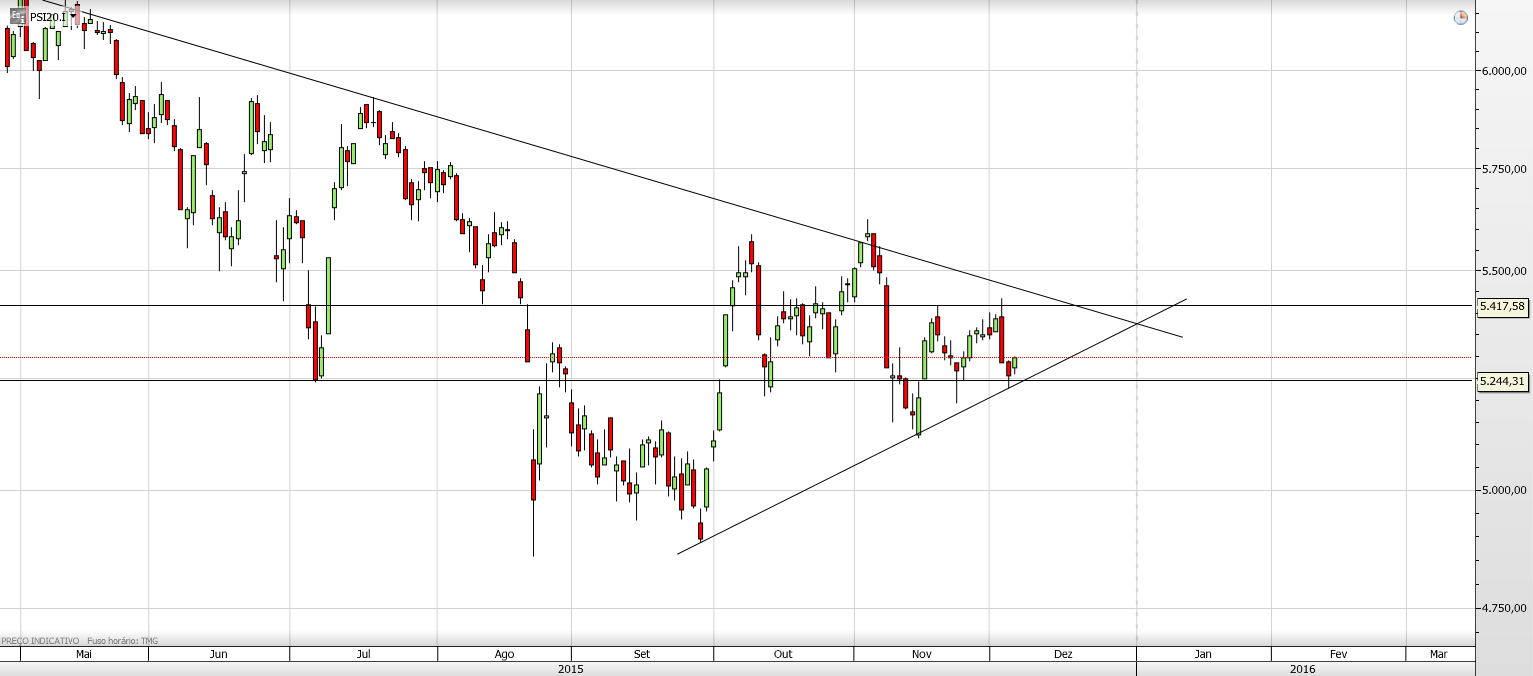Select the 5.417,58 horizontal line price tag

coord(1503,306)
